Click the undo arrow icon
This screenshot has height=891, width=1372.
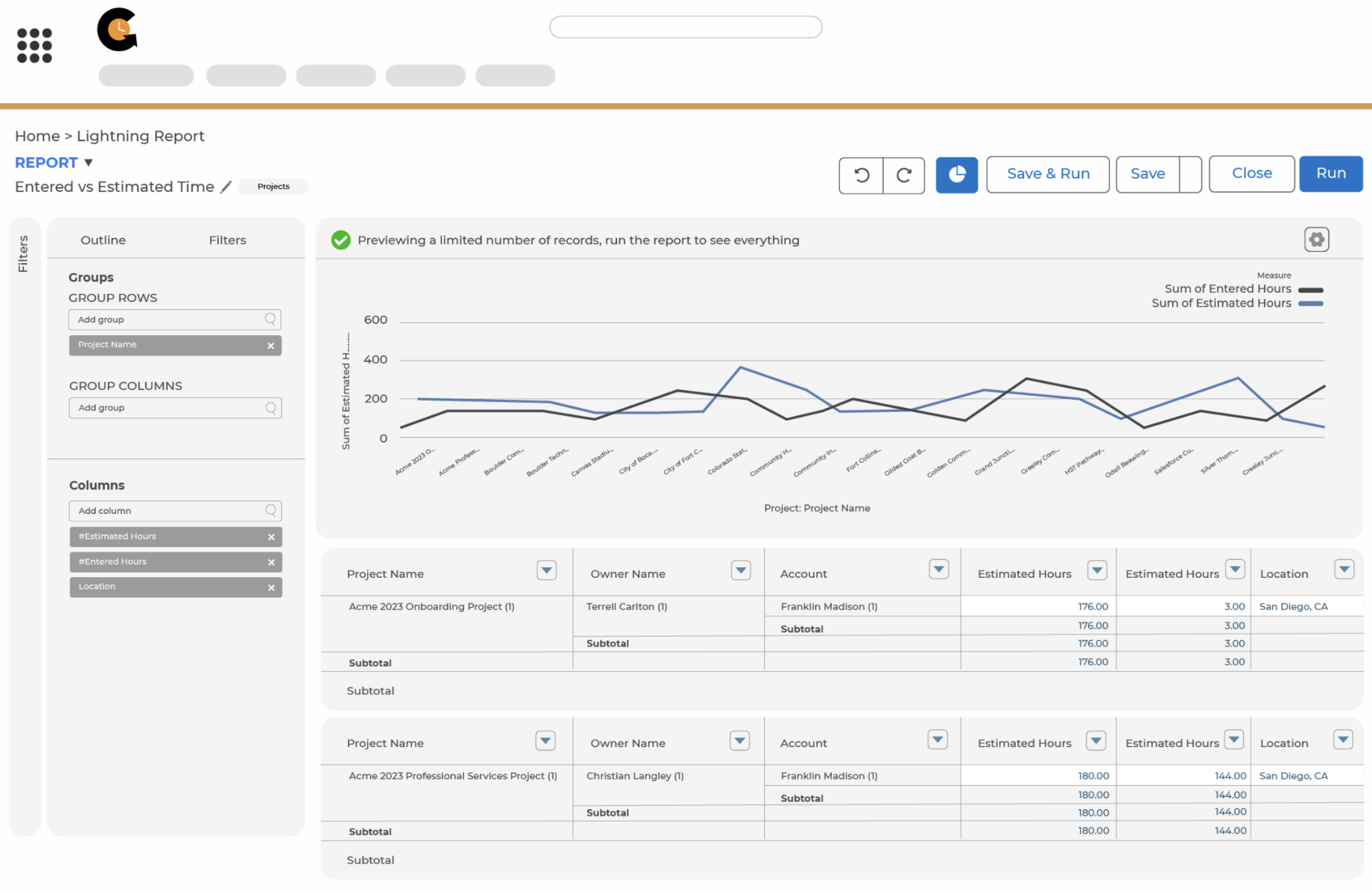(x=861, y=175)
